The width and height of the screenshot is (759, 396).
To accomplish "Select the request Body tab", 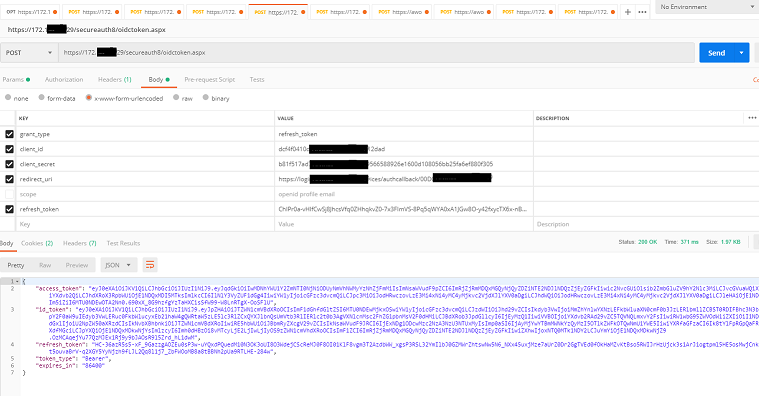I will 159,79.
